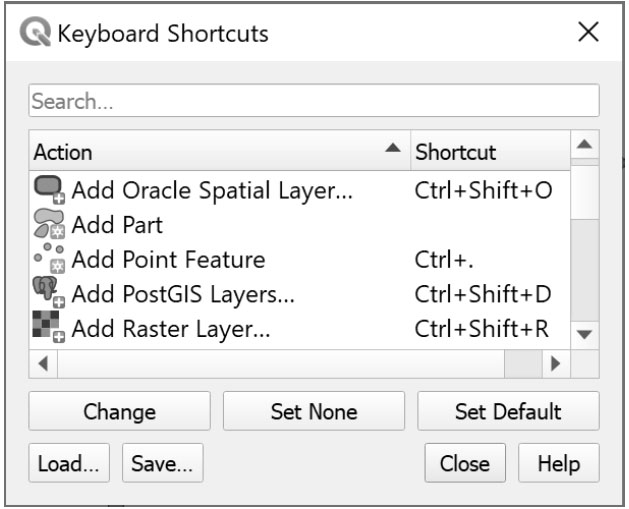
Task: Focus the Search input field
Action: pyautogui.click(x=313, y=102)
